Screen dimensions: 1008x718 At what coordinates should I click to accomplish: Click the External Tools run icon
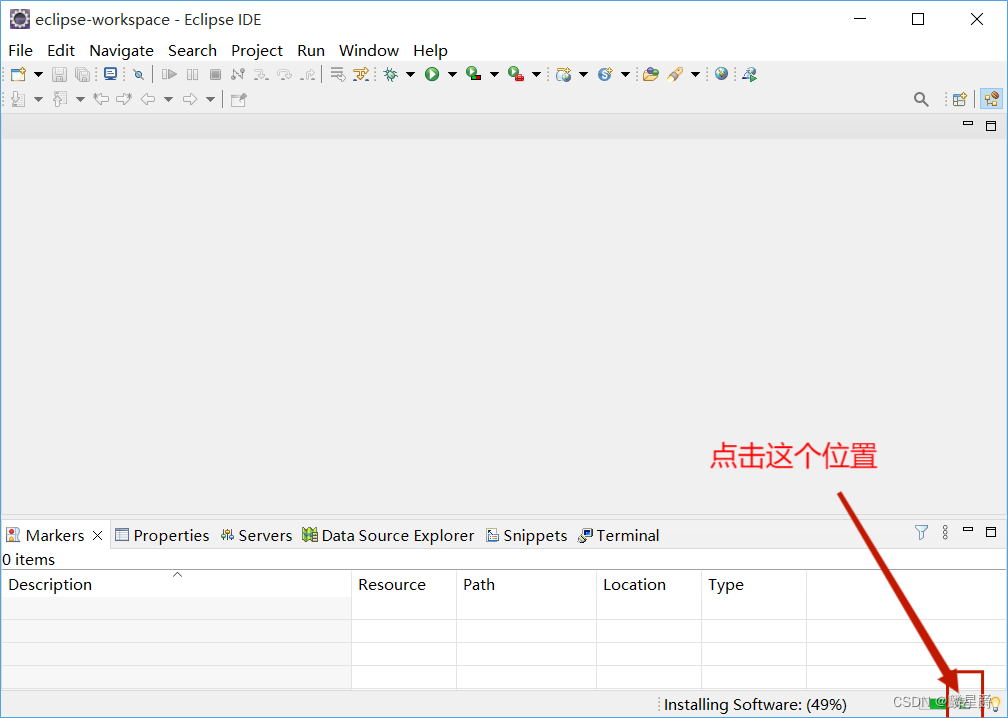click(x=516, y=75)
